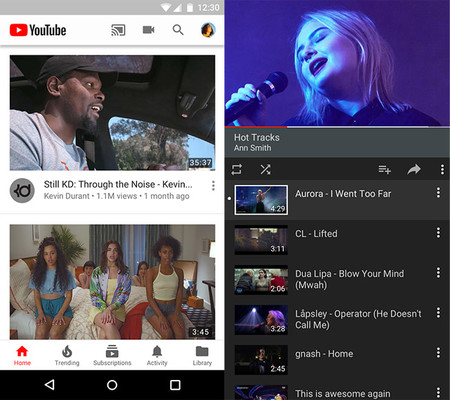Open options for Still KD video
This screenshot has height=400, width=450.
coord(213,186)
